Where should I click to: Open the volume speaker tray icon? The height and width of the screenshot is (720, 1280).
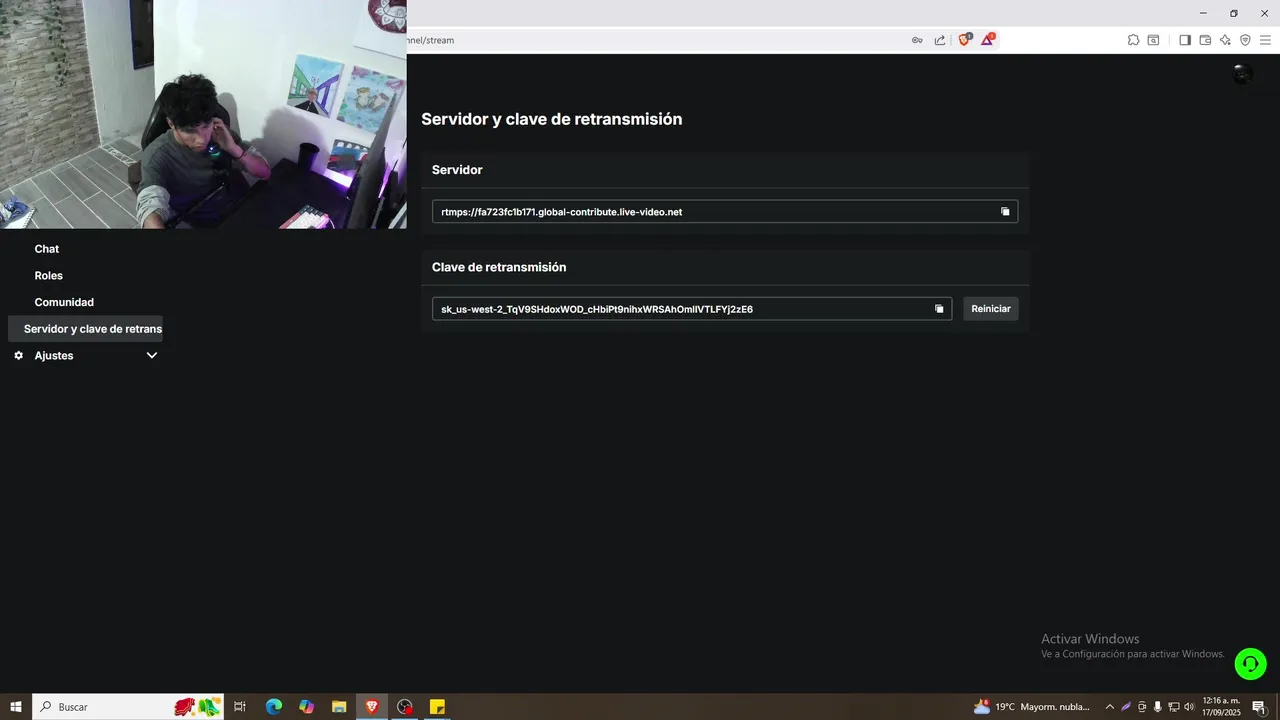point(1189,707)
